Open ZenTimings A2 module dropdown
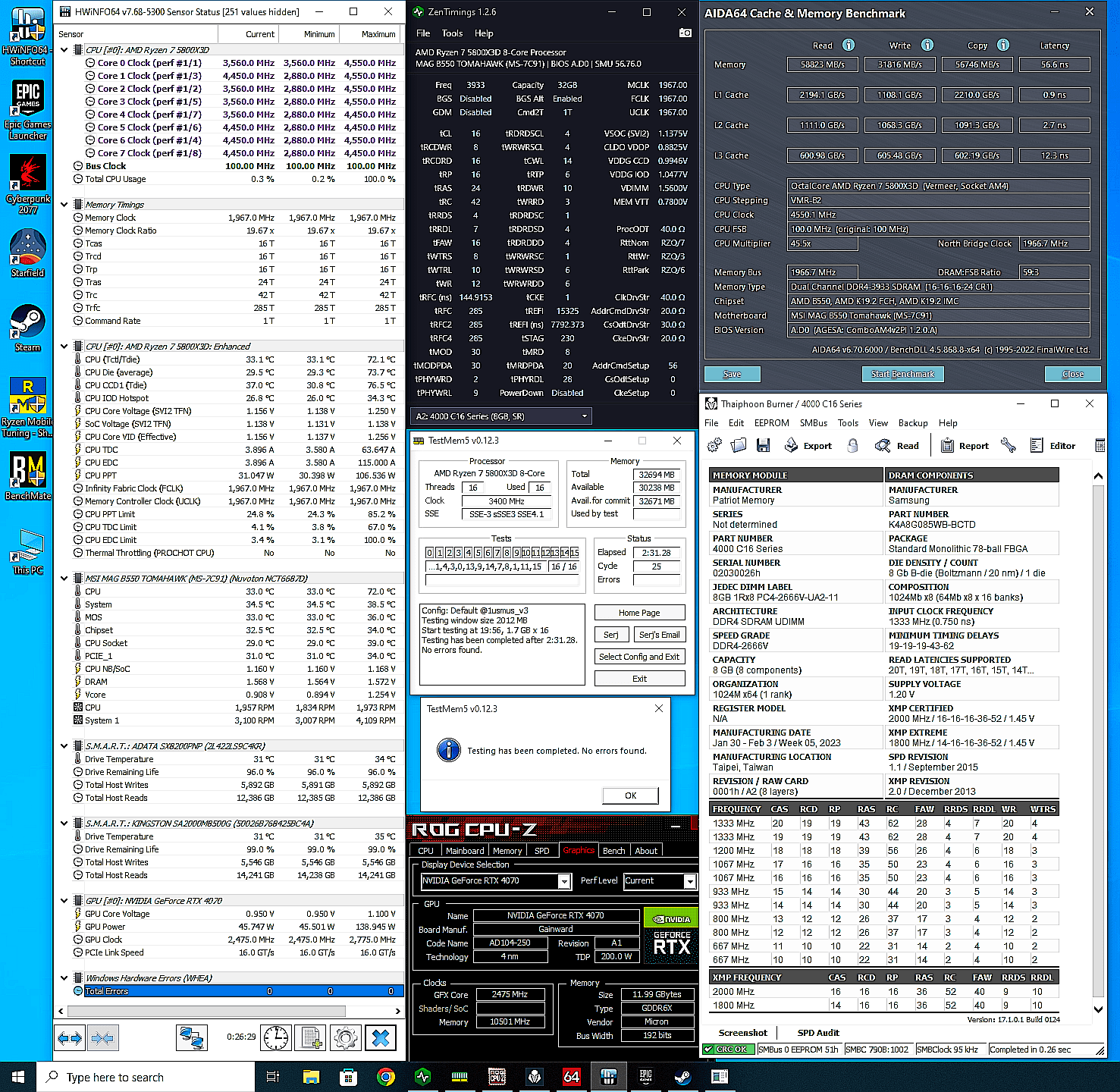This screenshot has height=1092, width=1120. click(500, 416)
